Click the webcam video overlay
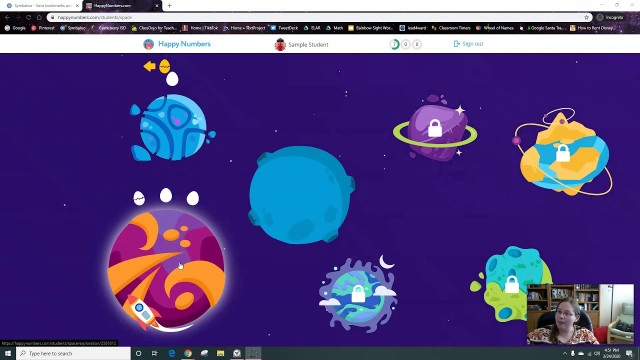 pyautogui.click(x=580, y=314)
